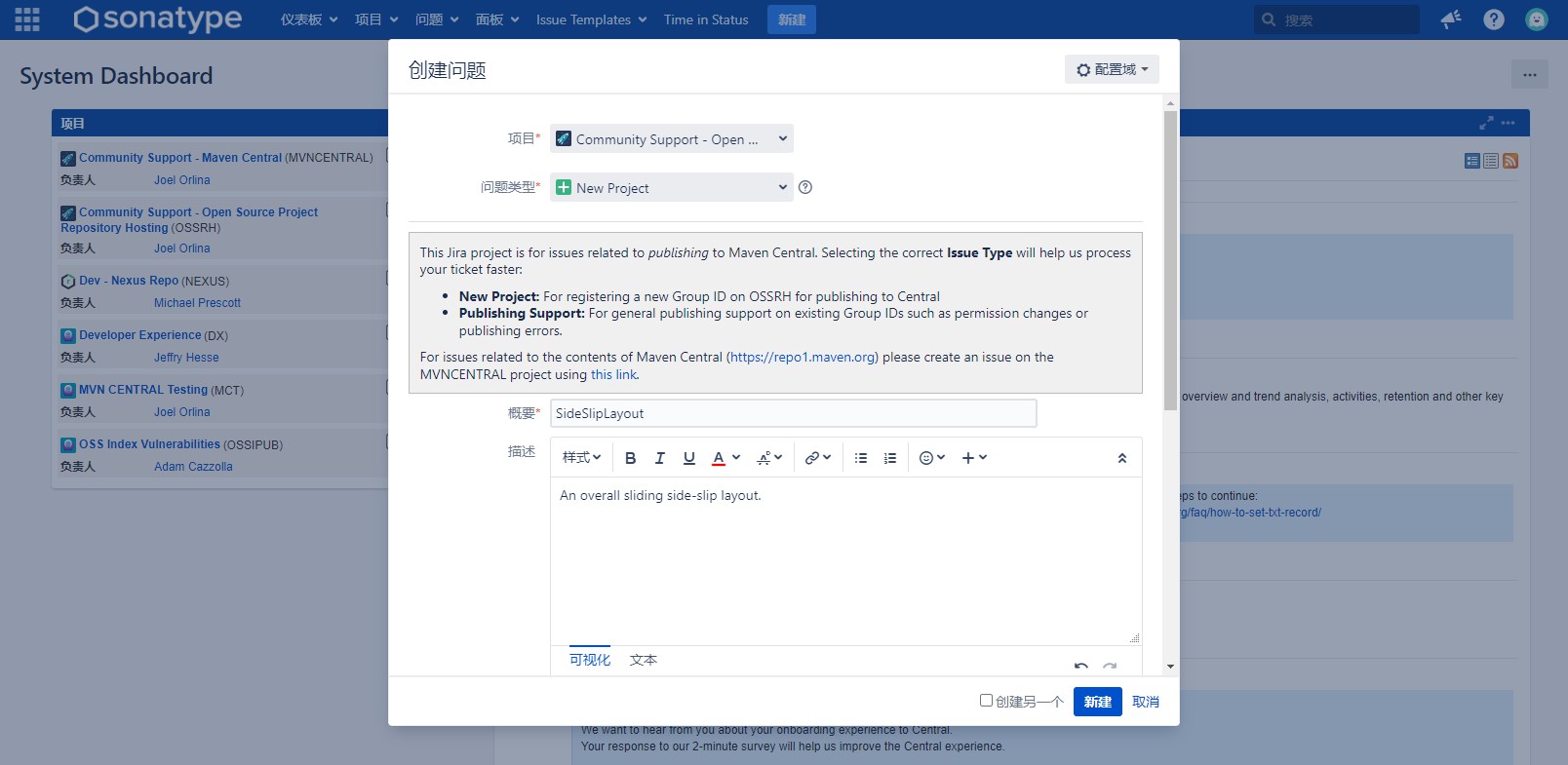Click the redo arrow in editor
Viewport: 1568px width, 765px height.
point(1110,667)
